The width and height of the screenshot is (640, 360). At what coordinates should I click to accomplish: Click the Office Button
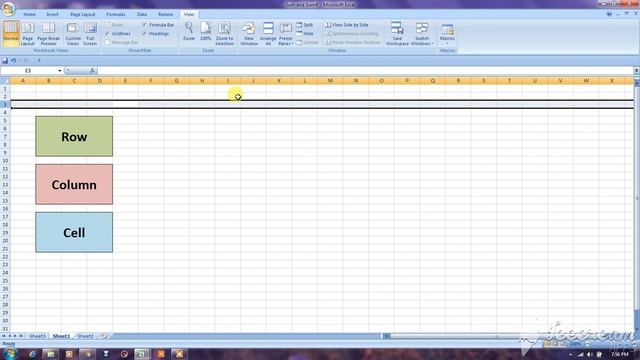[x=8, y=9]
